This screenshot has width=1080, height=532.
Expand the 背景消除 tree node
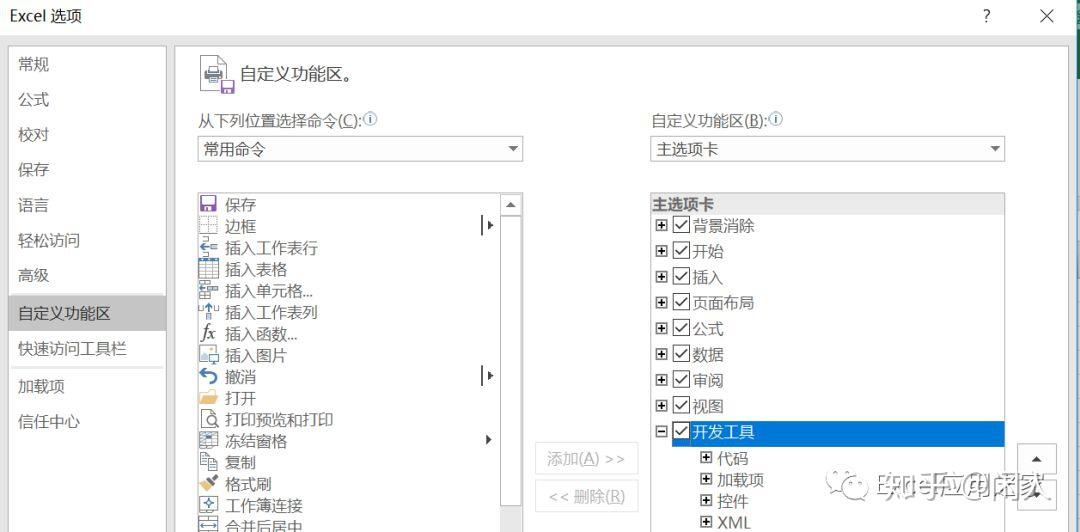[661, 225]
